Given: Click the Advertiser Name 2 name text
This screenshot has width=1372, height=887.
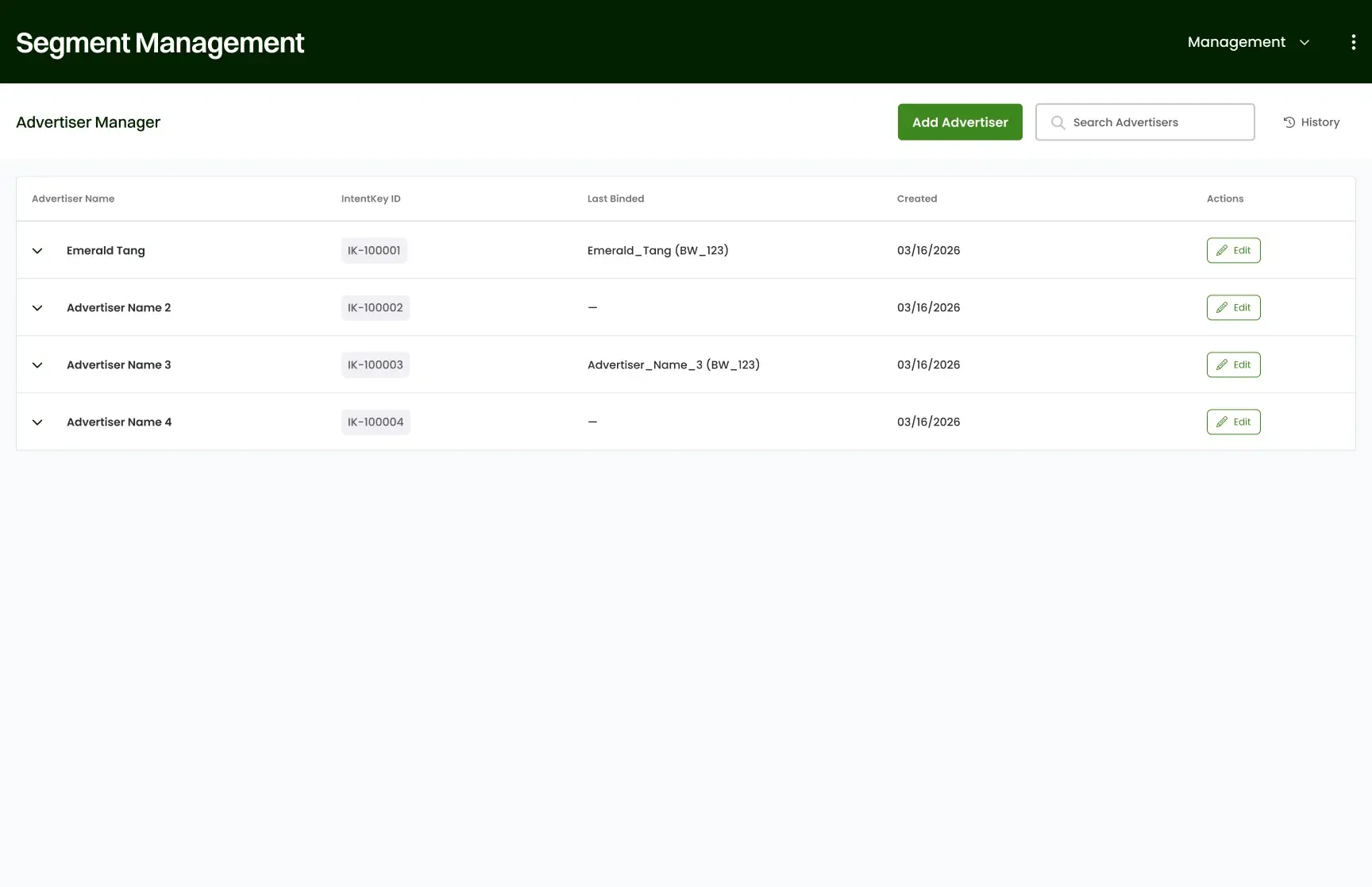Looking at the screenshot, I should tap(118, 307).
